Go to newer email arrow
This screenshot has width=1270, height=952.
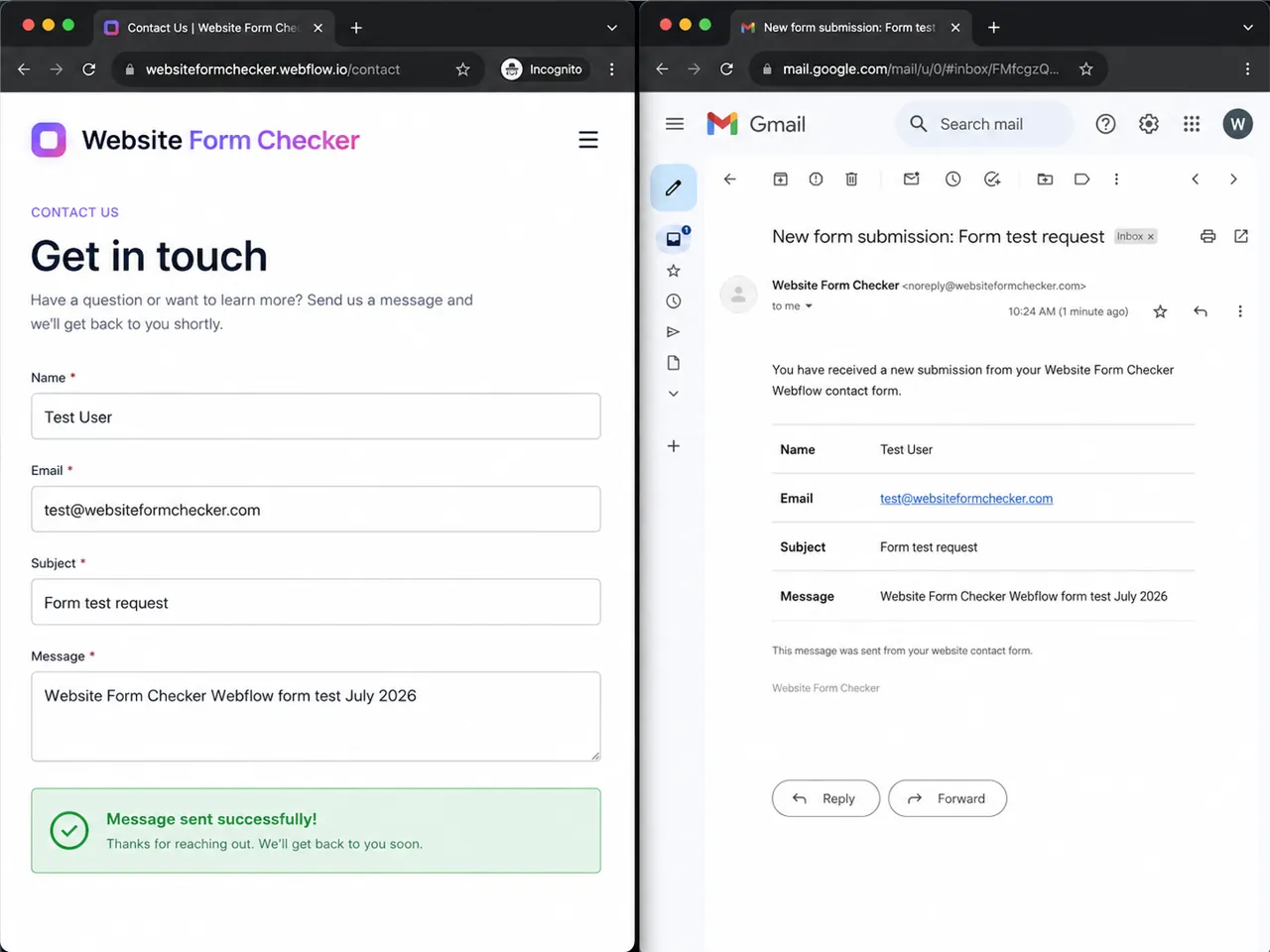click(x=1196, y=179)
